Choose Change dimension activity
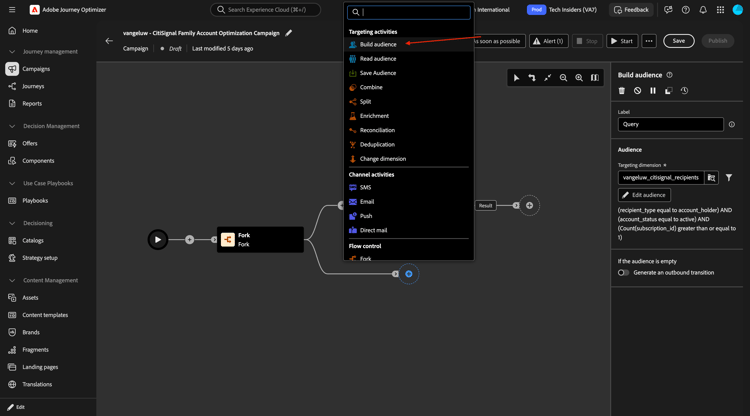750x416 pixels. (408, 159)
